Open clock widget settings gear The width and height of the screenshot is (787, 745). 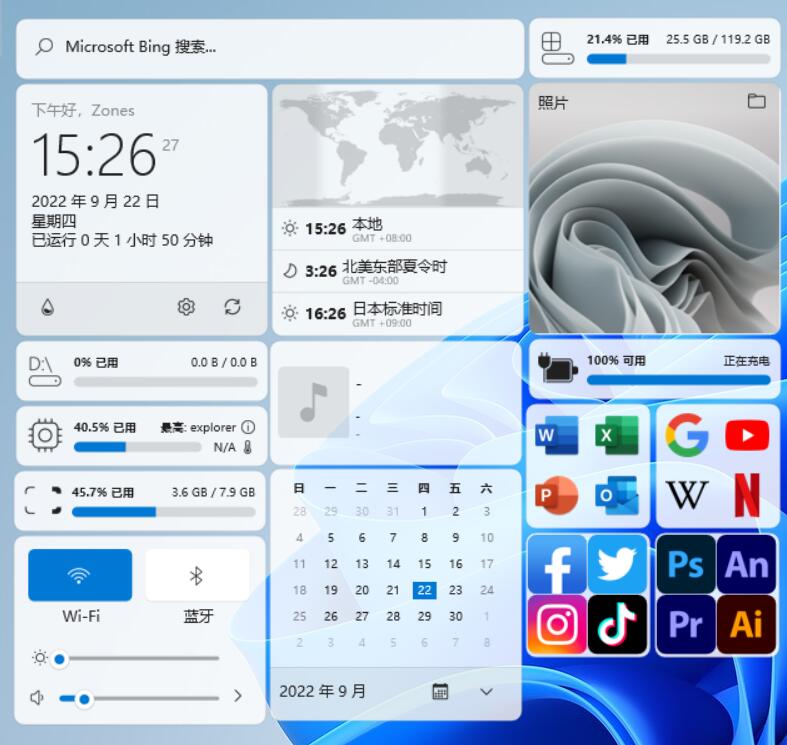186,307
